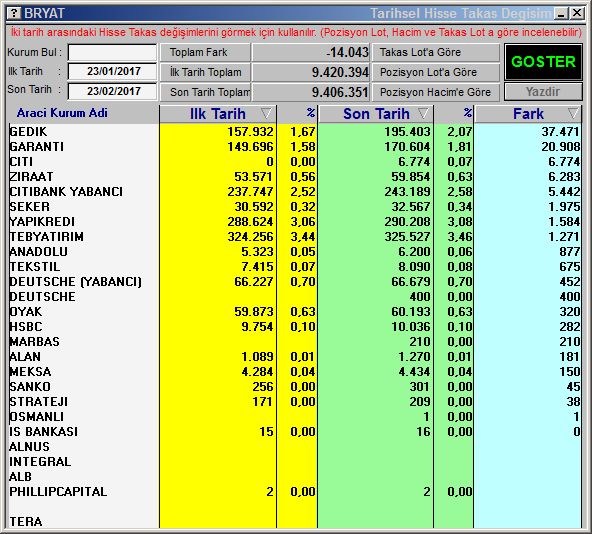Select the SEKER row name
The height and width of the screenshot is (534, 592).
[x=29, y=207]
